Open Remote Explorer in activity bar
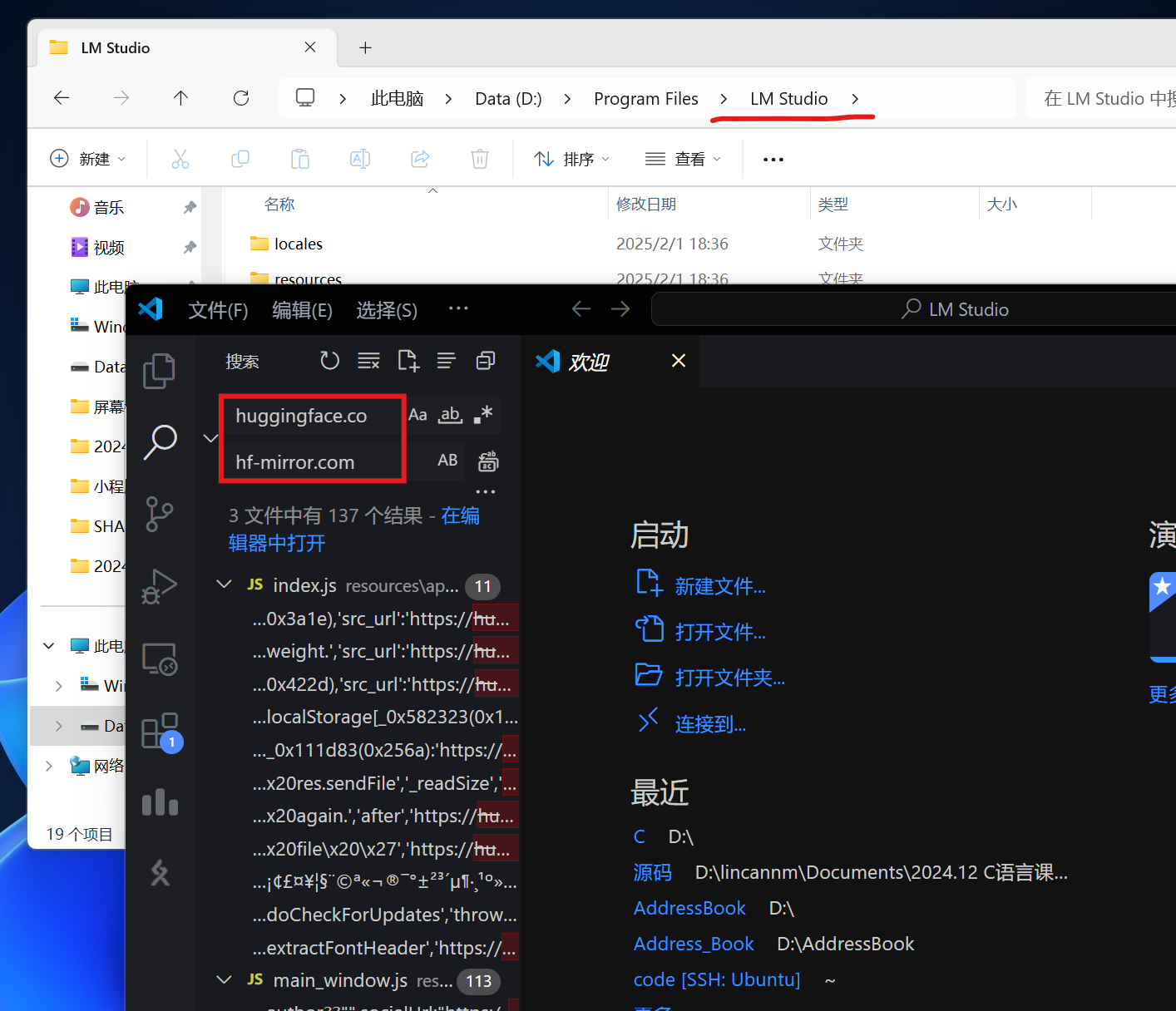 (x=159, y=659)
